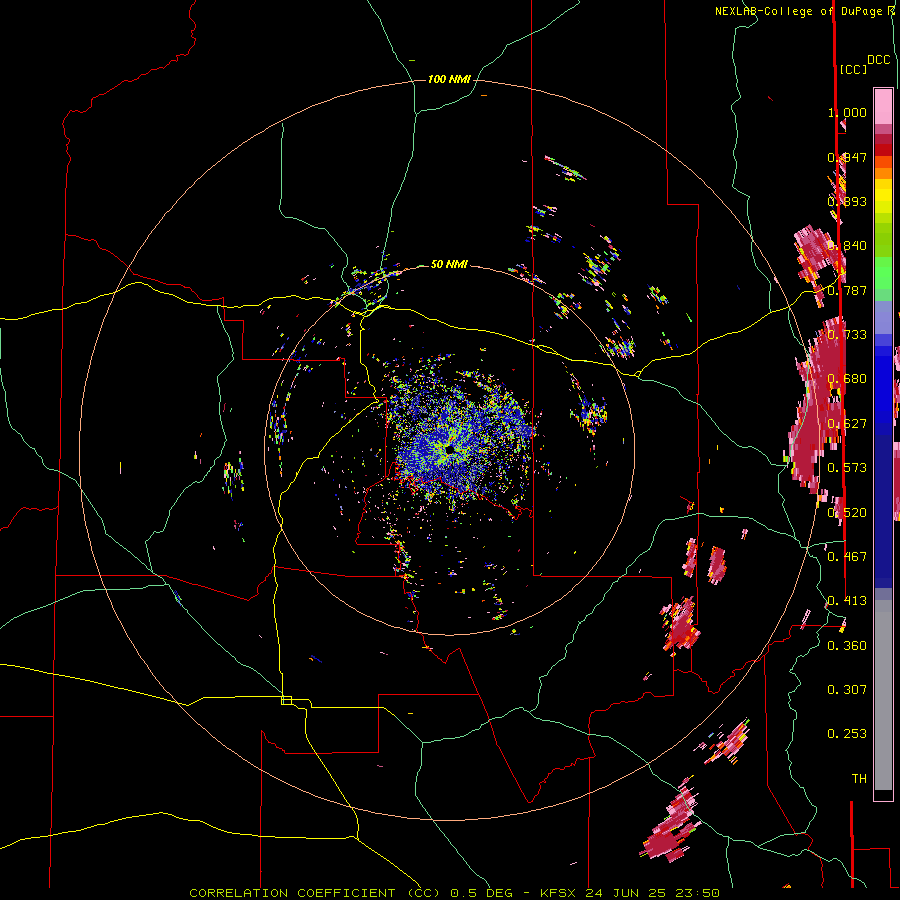This screenshot has height=900, width=900.
Task: Click the 0.840 scale value
Action: point(847,246)
